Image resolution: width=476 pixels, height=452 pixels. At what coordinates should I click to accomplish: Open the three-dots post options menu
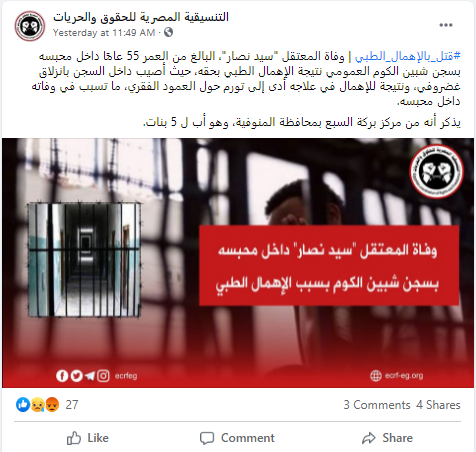(x=446, y=25)
